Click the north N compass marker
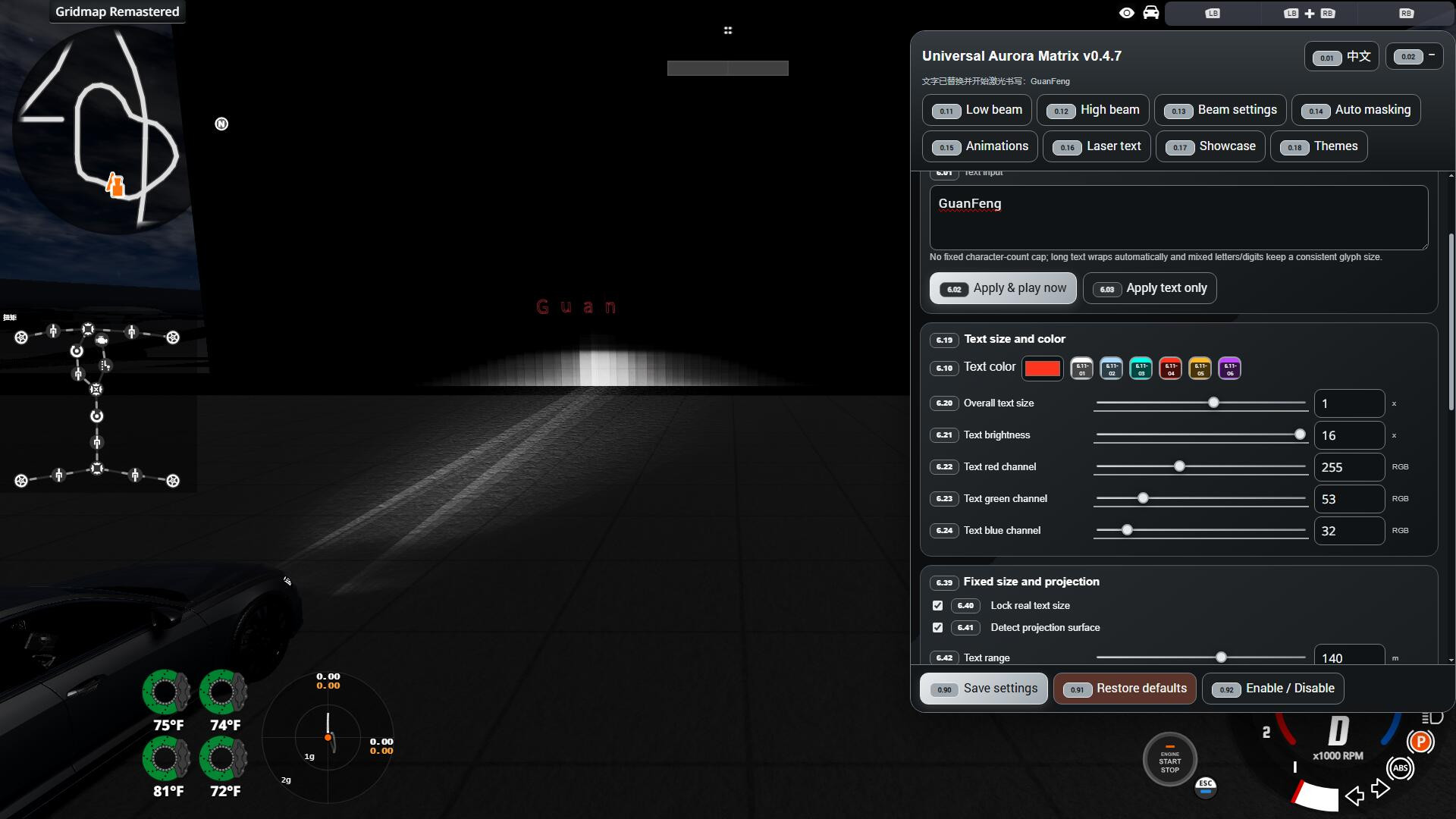This screenshot has height=819, width=1456. click(221, 124)
